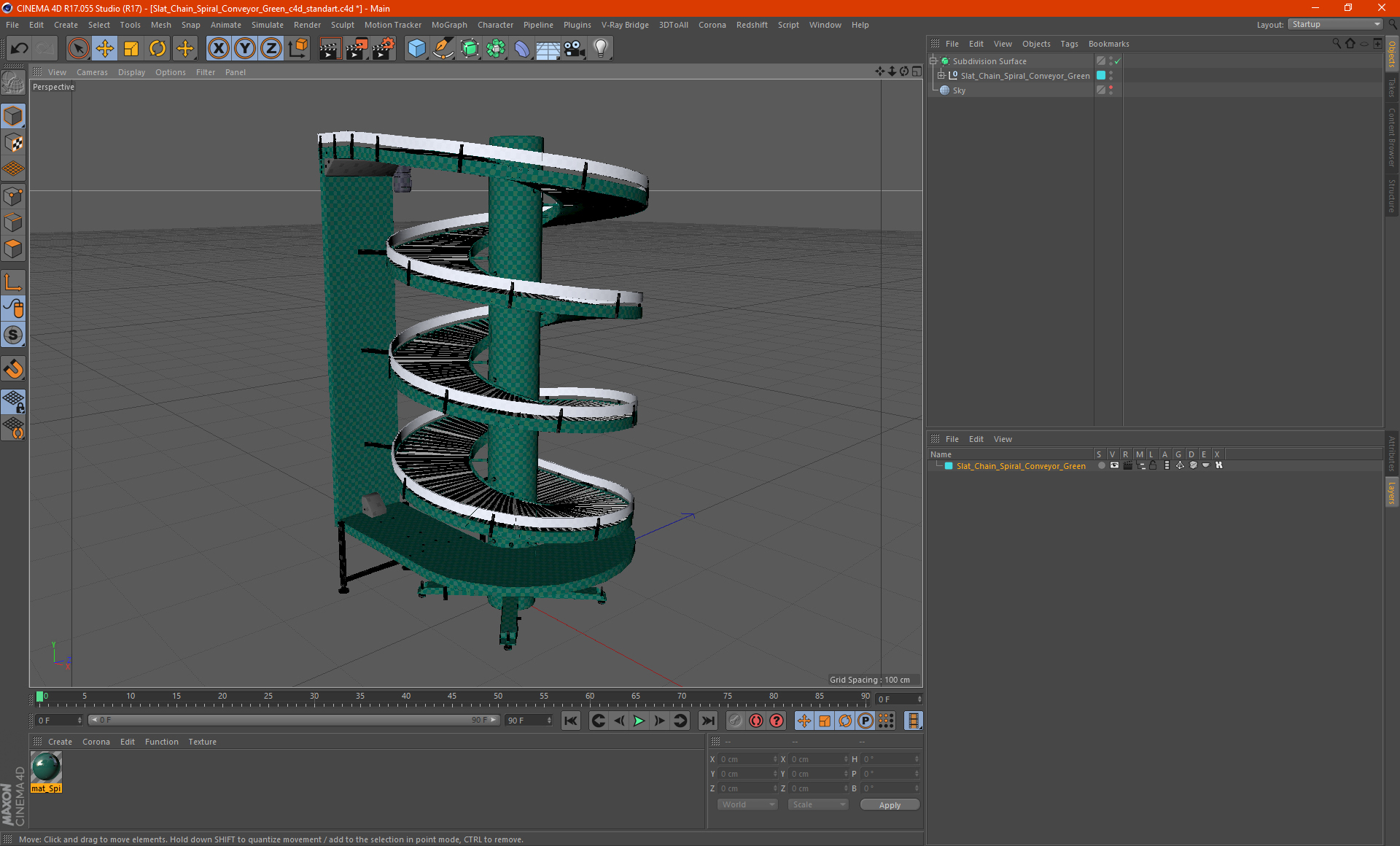The image size is (1400, 846).
Task: Open the MoGraph menu
Action: pos(449,25)
